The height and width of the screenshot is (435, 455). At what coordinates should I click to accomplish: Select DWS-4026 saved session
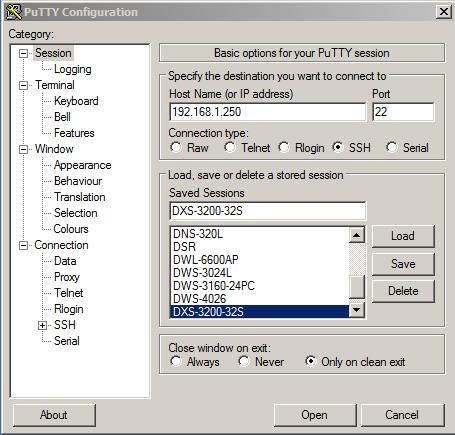pos(260,299)
